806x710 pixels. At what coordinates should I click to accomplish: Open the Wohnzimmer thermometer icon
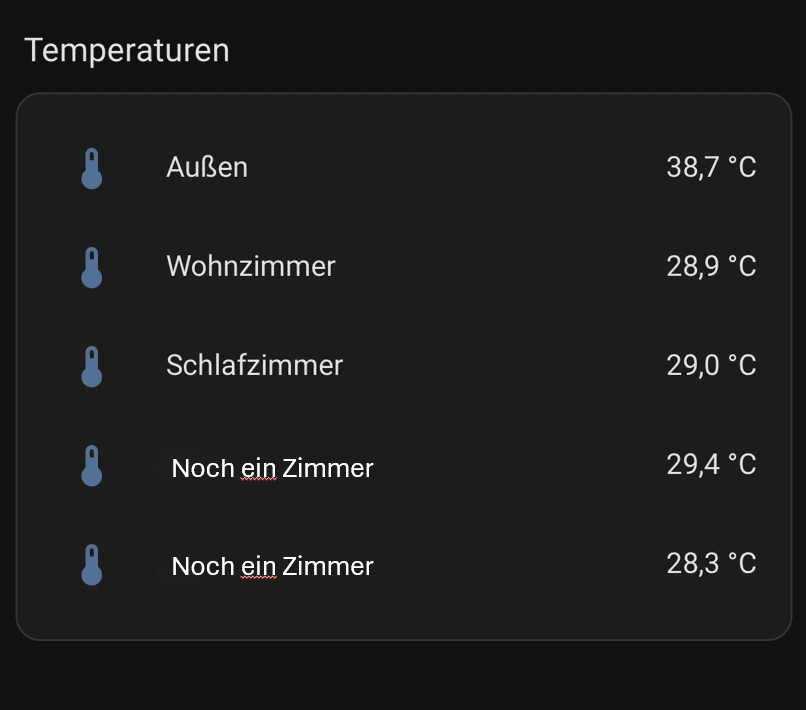click(x=91, y=267)
